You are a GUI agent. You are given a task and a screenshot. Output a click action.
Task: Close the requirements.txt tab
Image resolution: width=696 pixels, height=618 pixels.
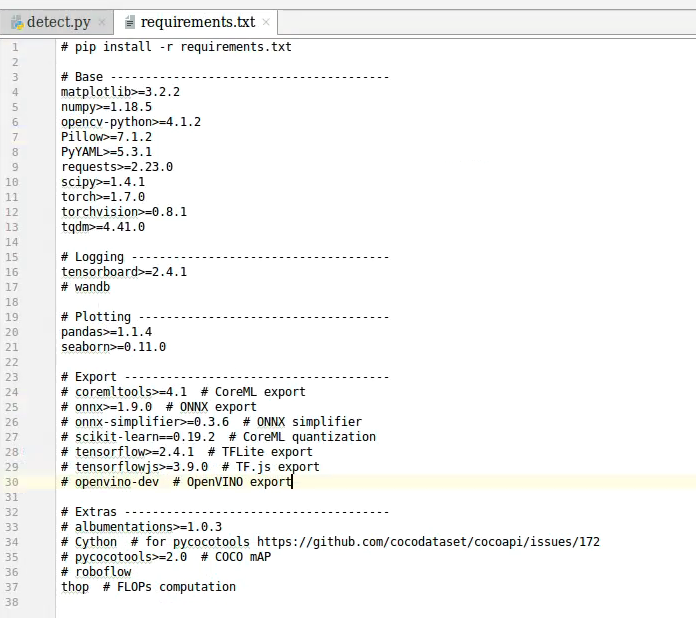(x=266, y=22)
